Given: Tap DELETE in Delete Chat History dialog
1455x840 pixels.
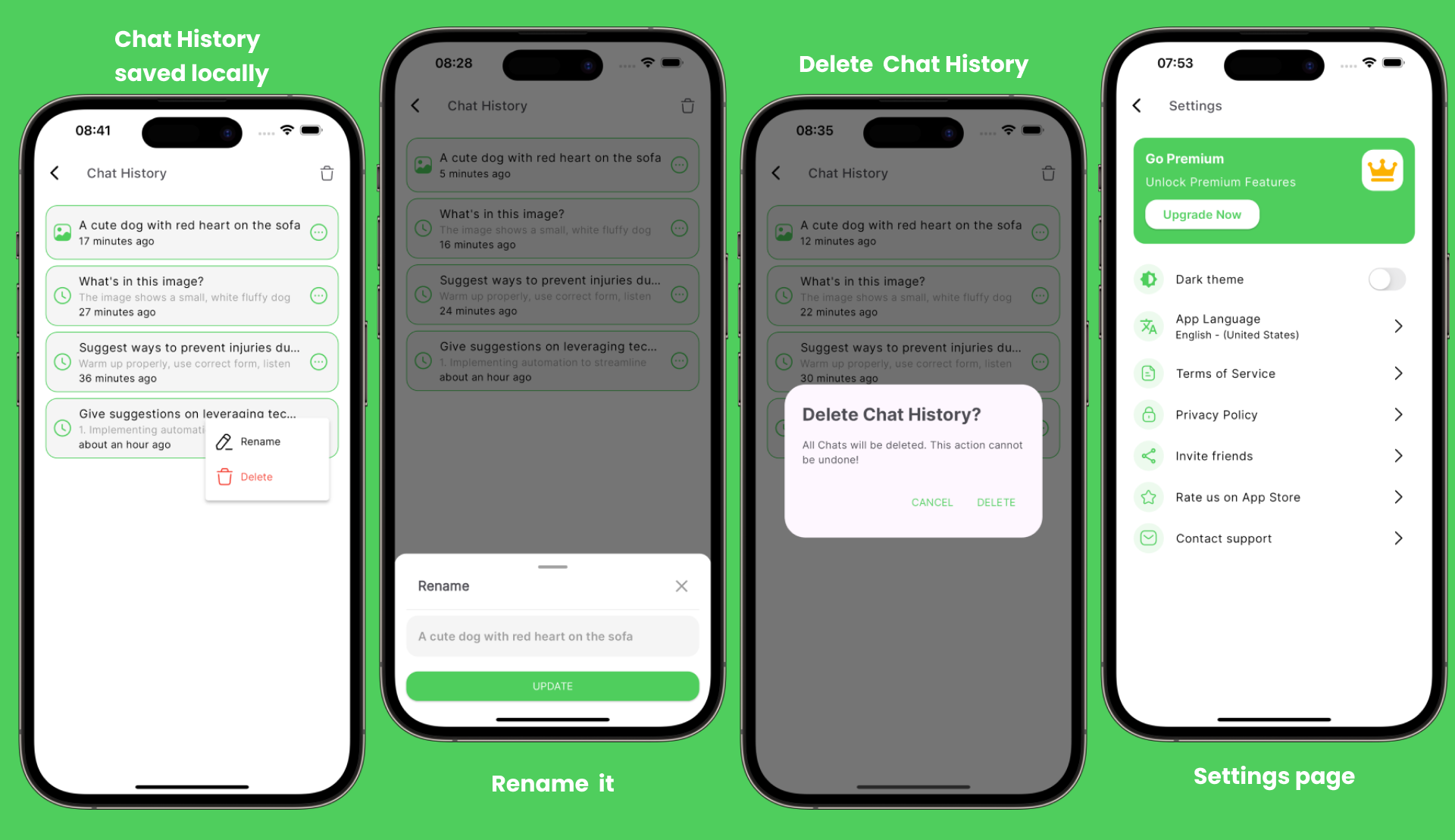Looking at the screenshot, I should 997,502.
